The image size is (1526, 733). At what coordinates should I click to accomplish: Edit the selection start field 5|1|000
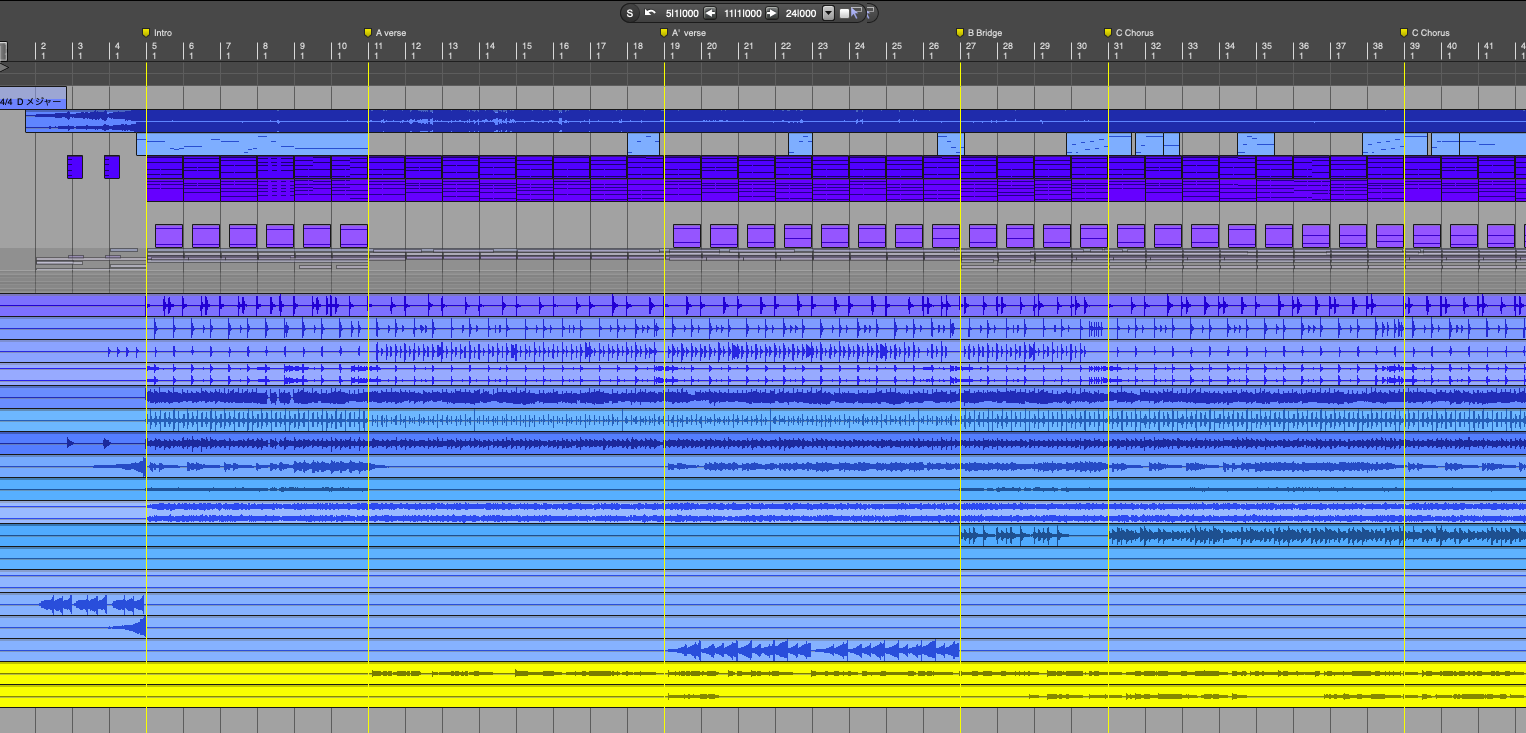click(x=682, y=13)
